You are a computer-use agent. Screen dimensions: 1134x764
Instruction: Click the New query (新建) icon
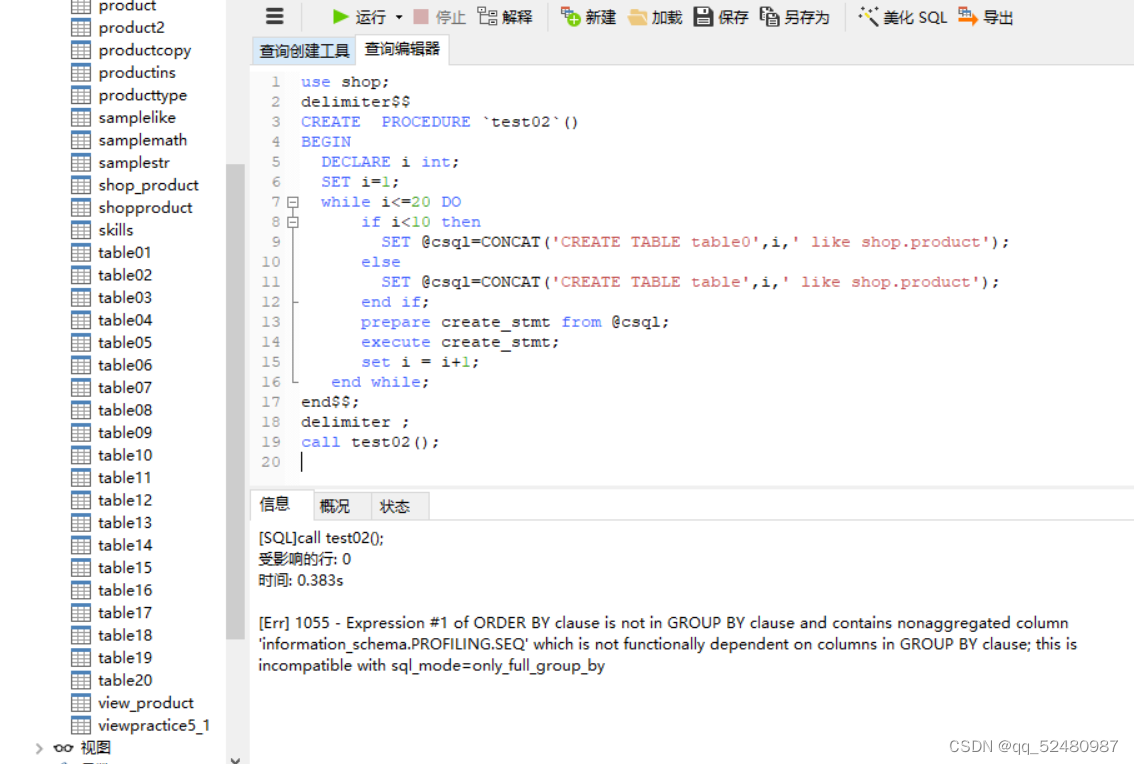tap(571, 16)
